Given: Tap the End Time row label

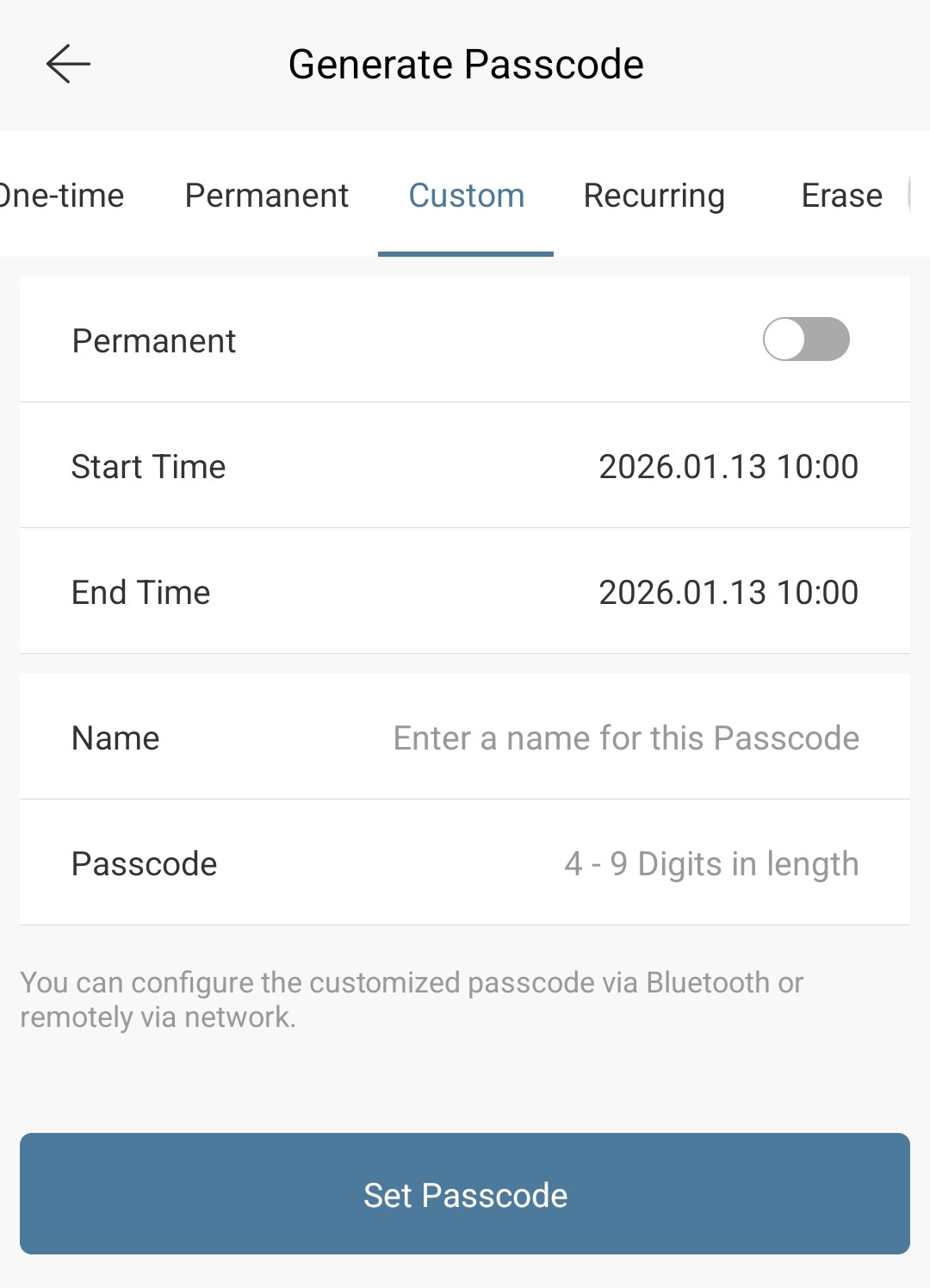Looking at the screenshot, I should [140, 592].
